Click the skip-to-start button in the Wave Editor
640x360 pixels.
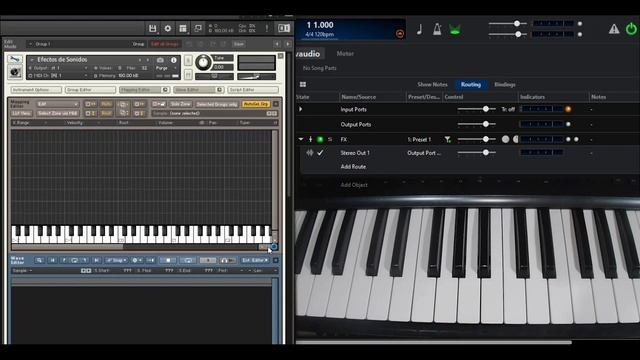(x=52, y=260)
